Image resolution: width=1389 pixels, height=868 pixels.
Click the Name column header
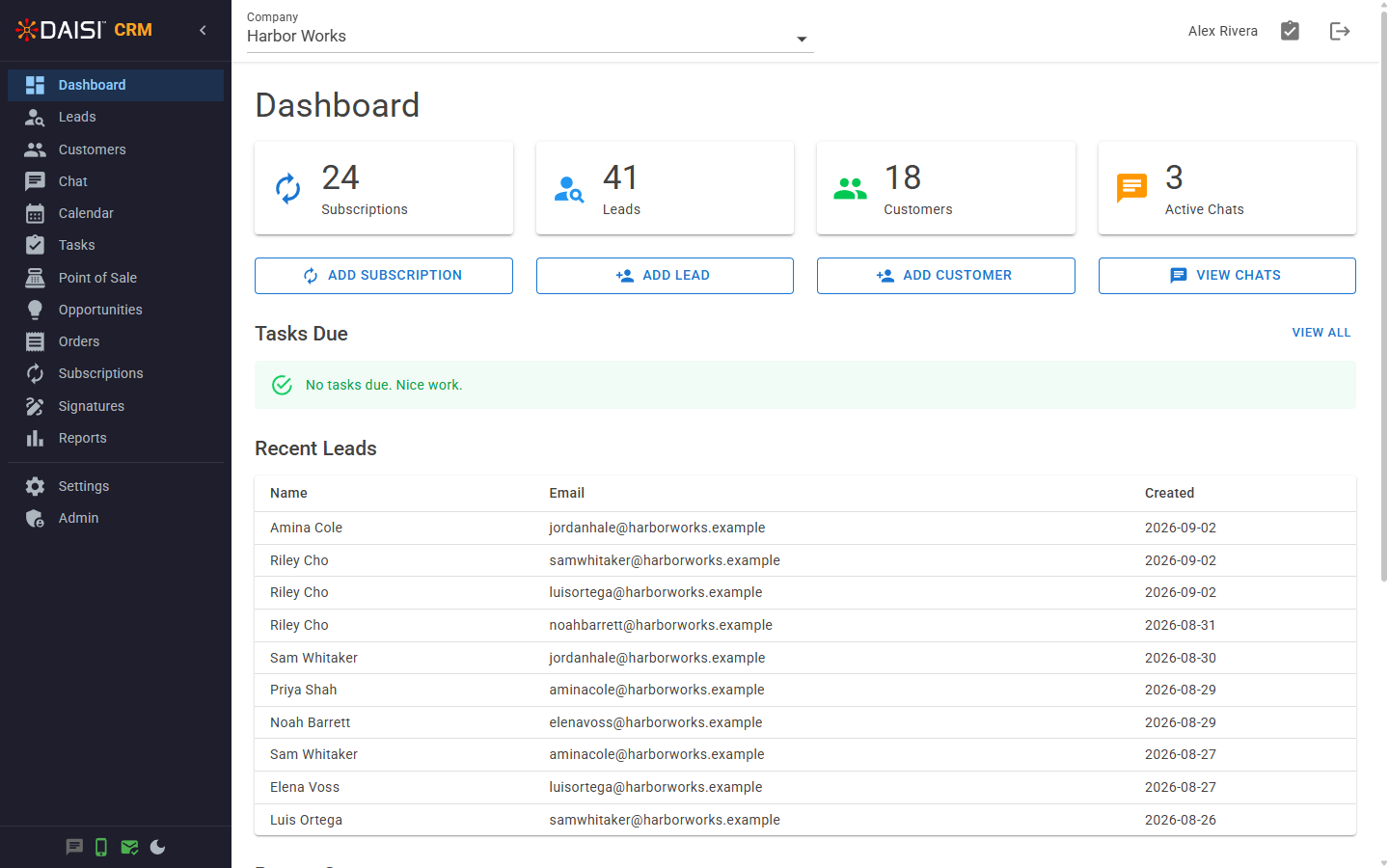click(288, 493)
